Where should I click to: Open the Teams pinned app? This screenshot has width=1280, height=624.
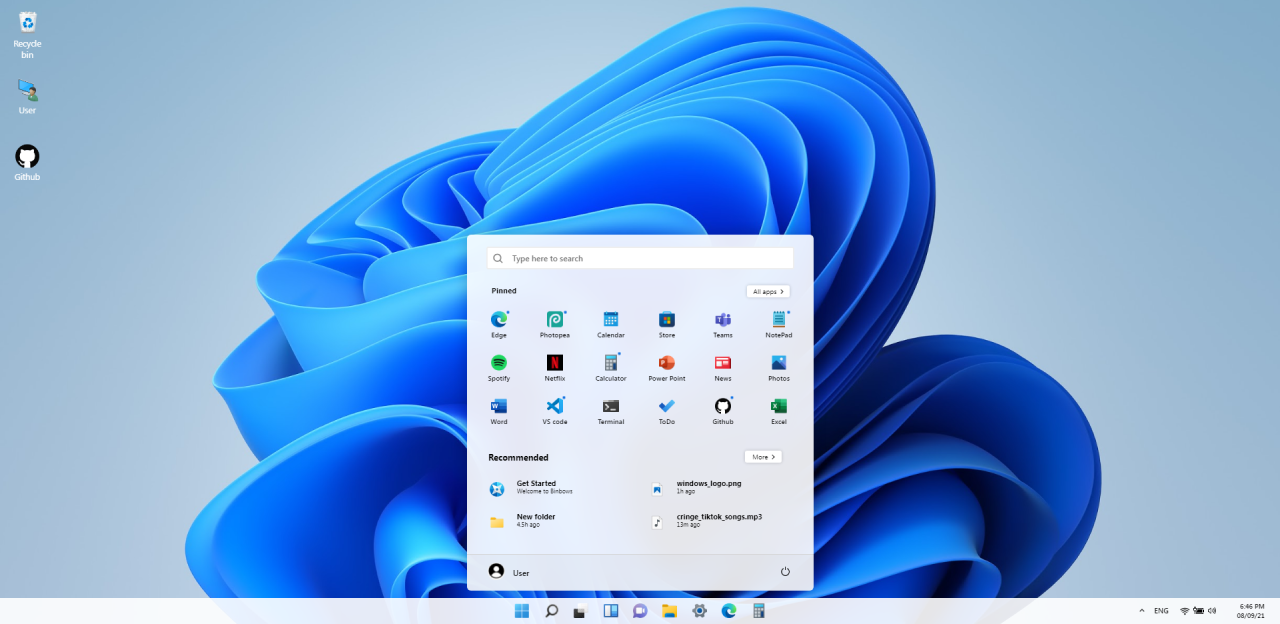tap(722, 321)
